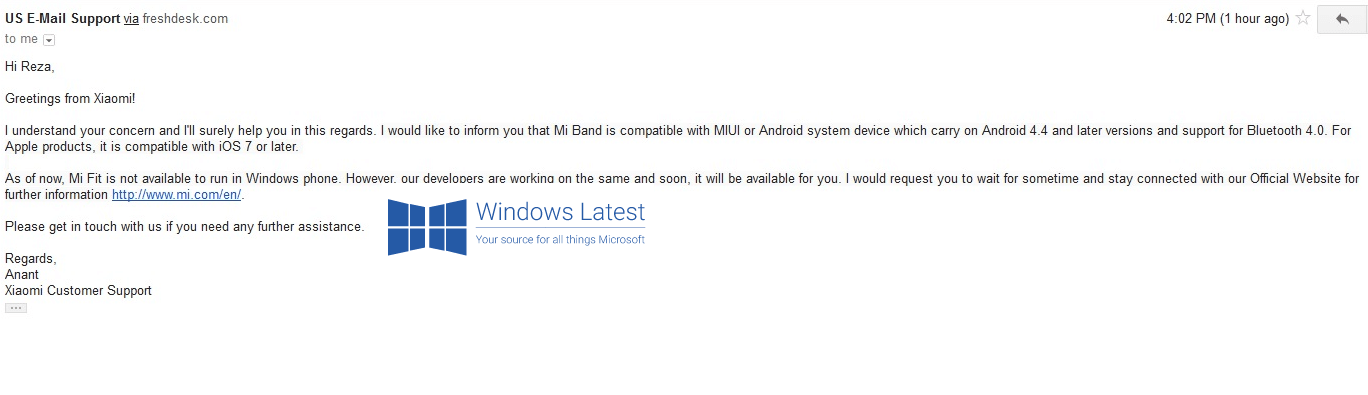The height and width of the screenshot is (395, 1368).
Task: Show trimmed content with the ellipsis button
Action: click(16, 308)
